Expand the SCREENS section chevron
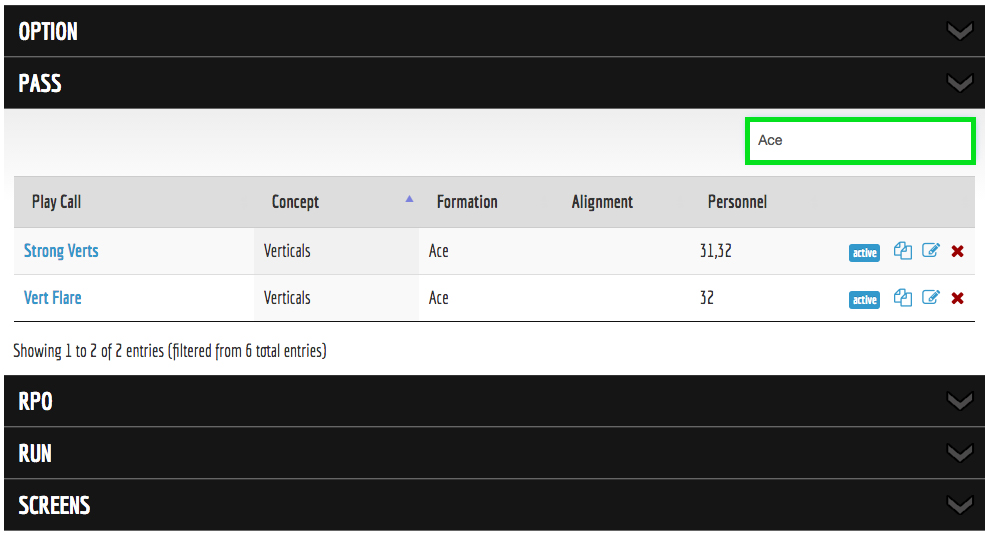Image resolution: width=989 pixels, height=535 pixels. click(x=959, y=506)
